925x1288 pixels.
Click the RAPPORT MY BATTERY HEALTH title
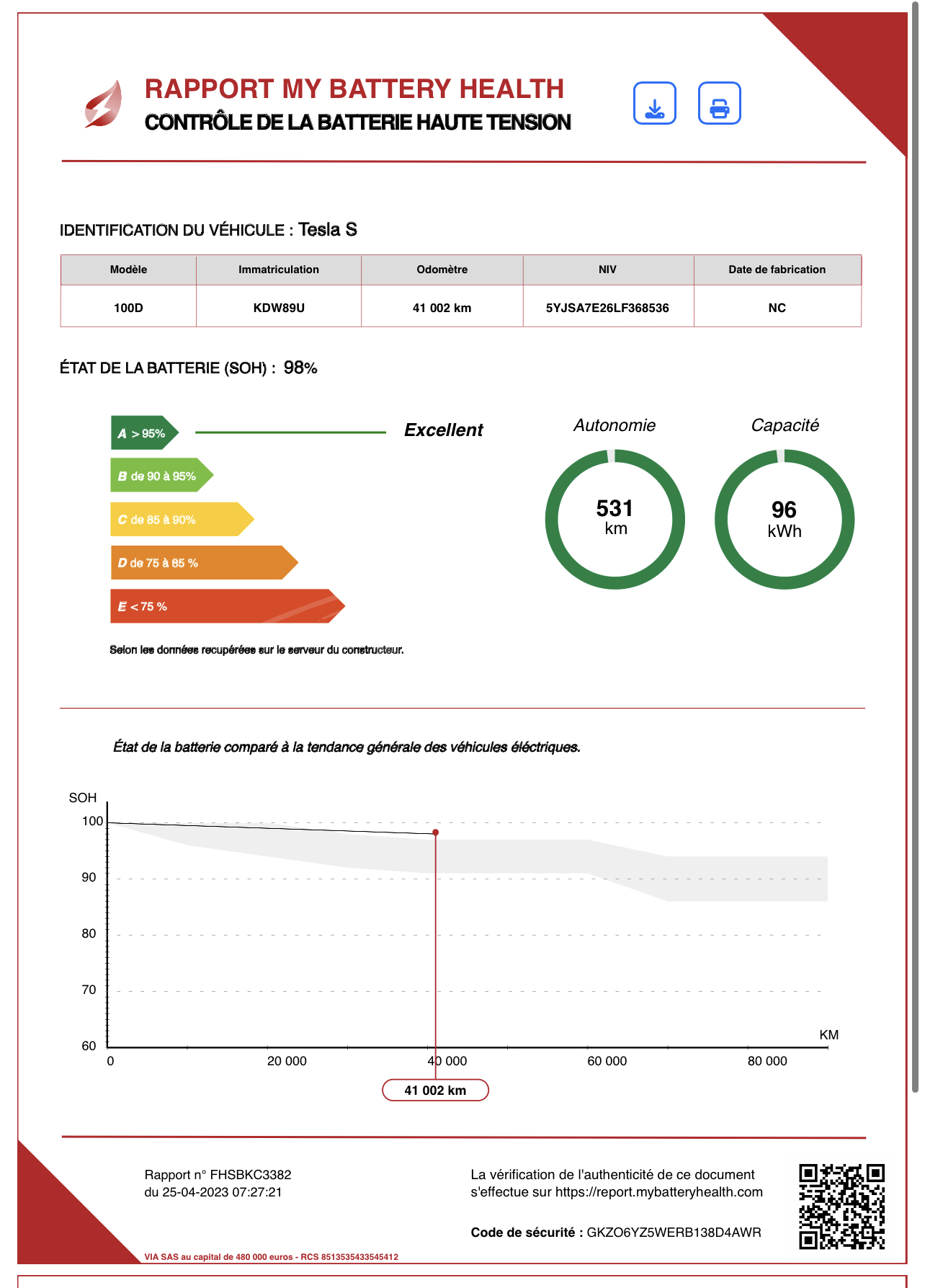[x=354, y=89]
